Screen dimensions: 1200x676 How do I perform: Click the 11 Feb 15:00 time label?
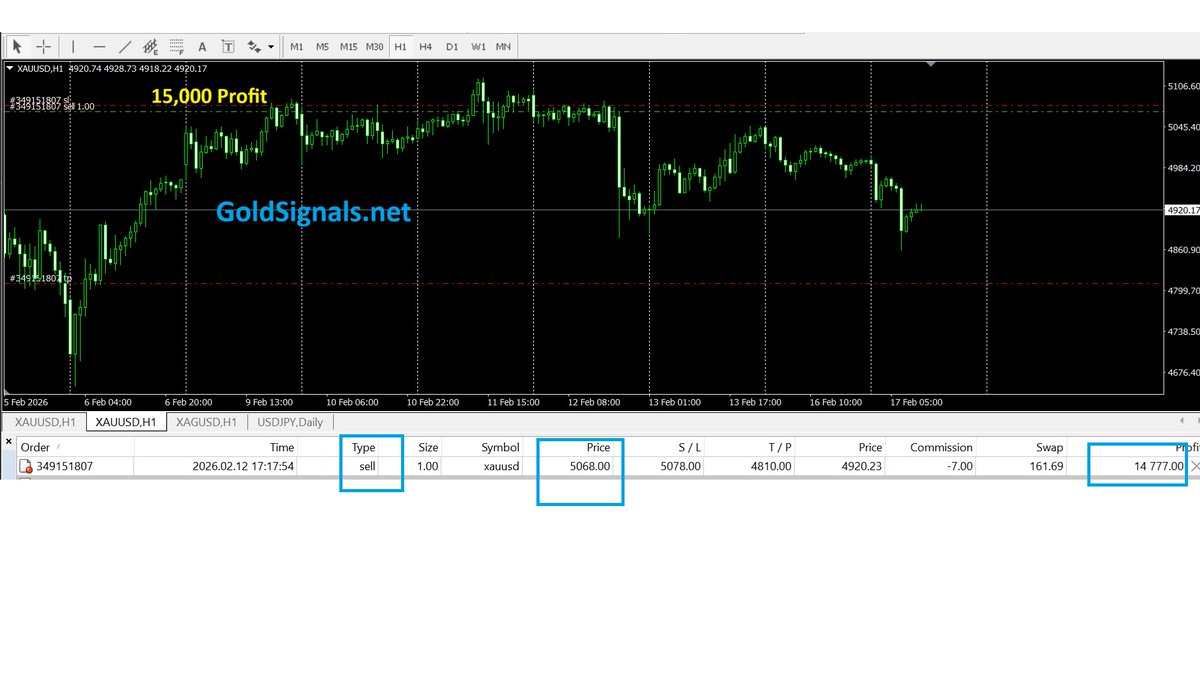pyautogui.click(x=513, y=402)
